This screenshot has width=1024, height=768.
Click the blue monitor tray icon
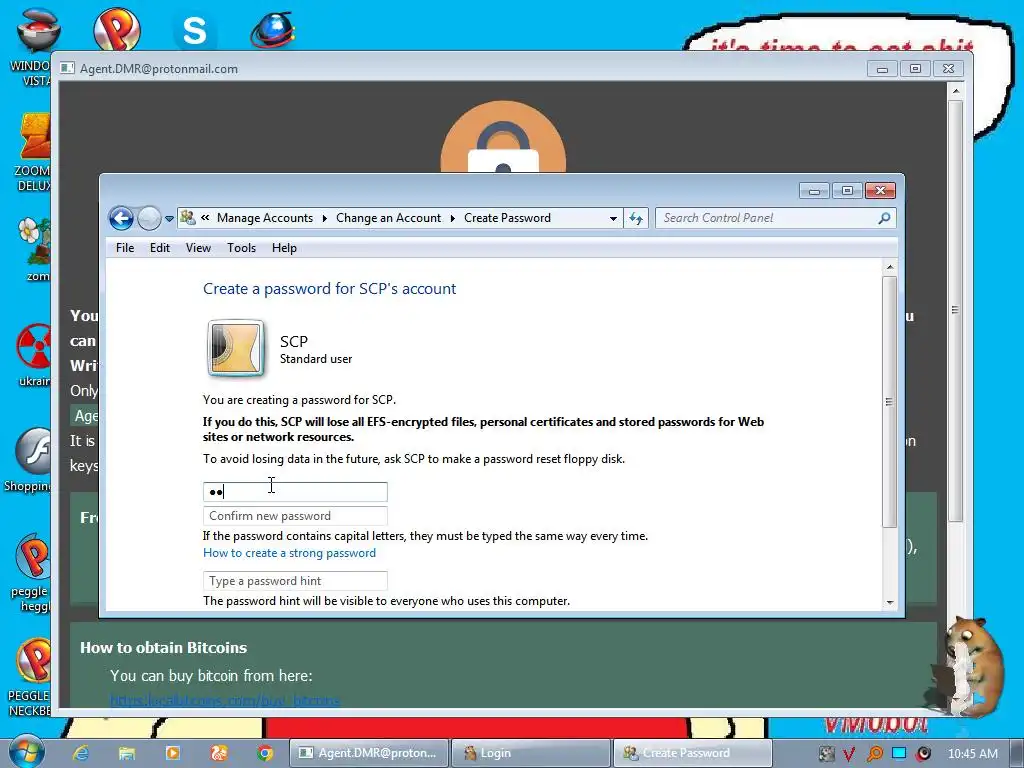pyautogui.click(x=899, y=753)
